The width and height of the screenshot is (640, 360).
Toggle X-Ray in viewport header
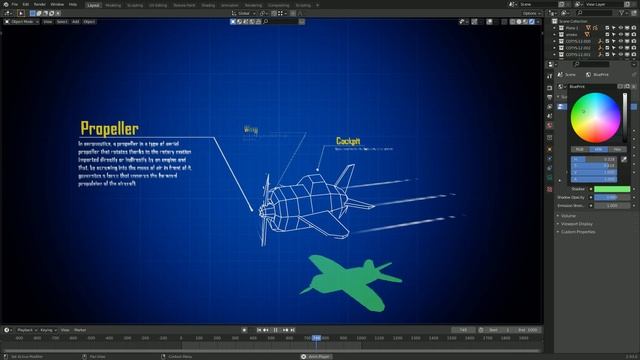pos(504,22)
